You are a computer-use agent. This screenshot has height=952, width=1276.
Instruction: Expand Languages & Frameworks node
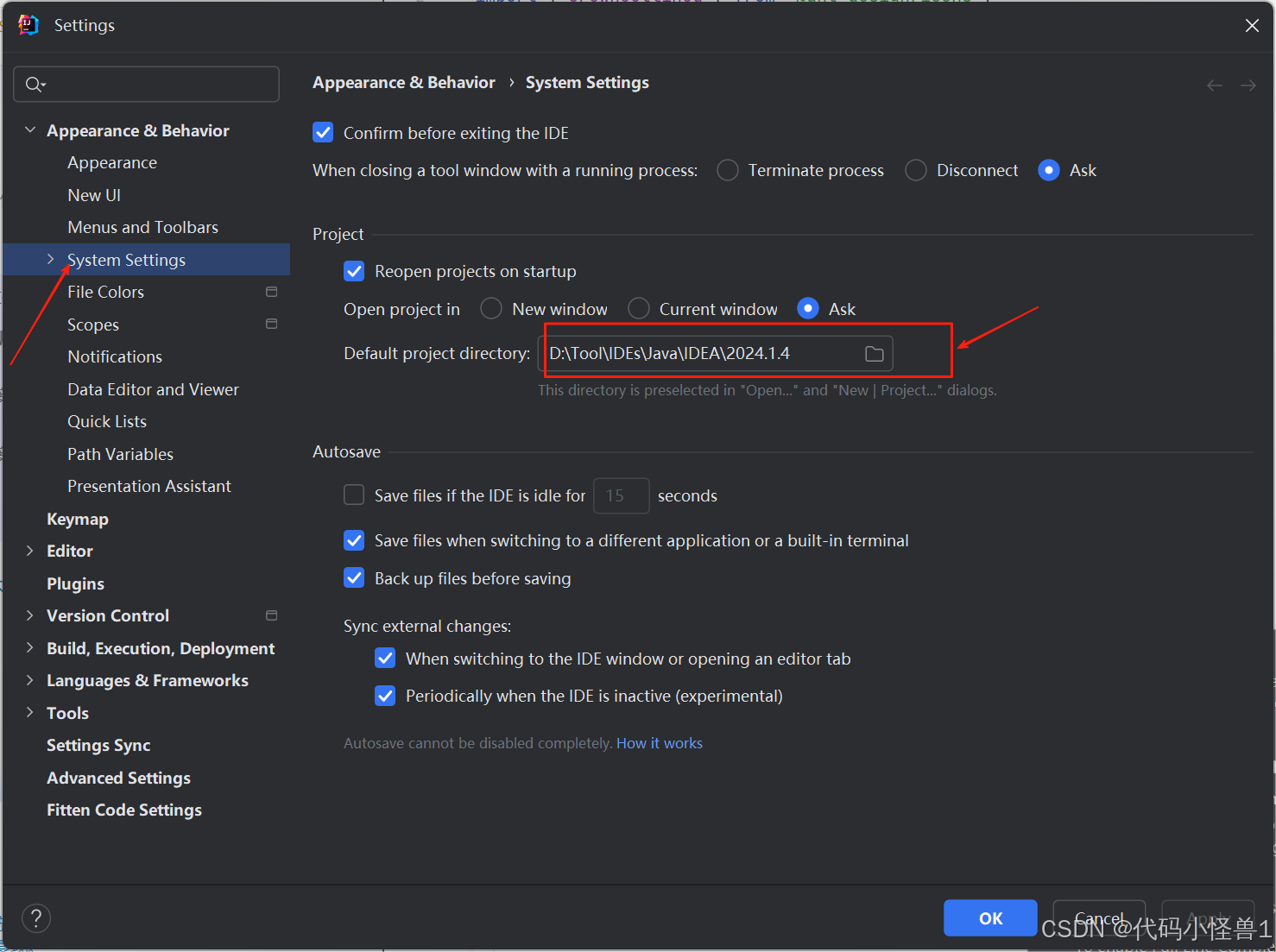coord(30,680)
